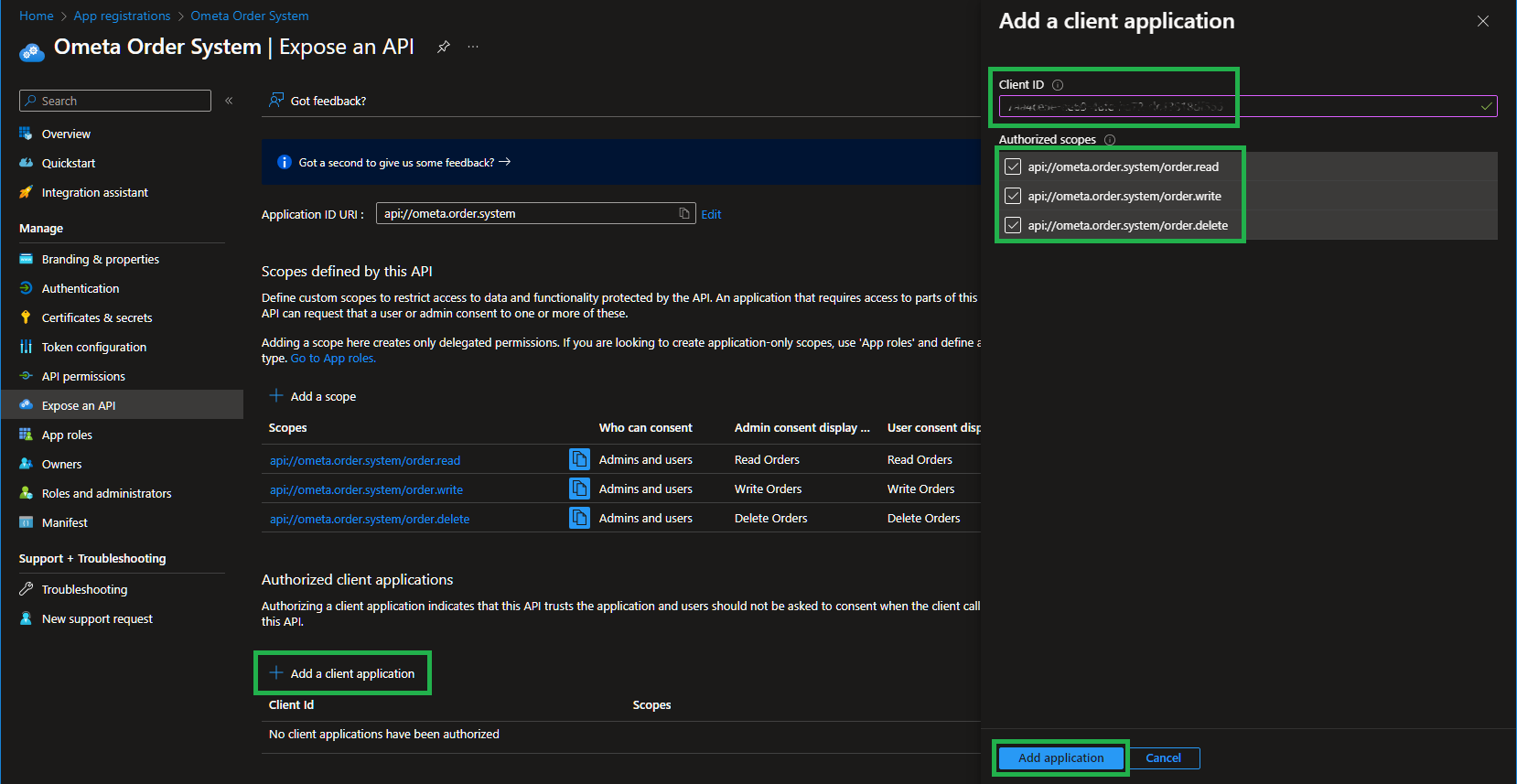
Task: Uncheck the order.read scope checkbox
Action: pyautogui.click(x=1013, y=166)
